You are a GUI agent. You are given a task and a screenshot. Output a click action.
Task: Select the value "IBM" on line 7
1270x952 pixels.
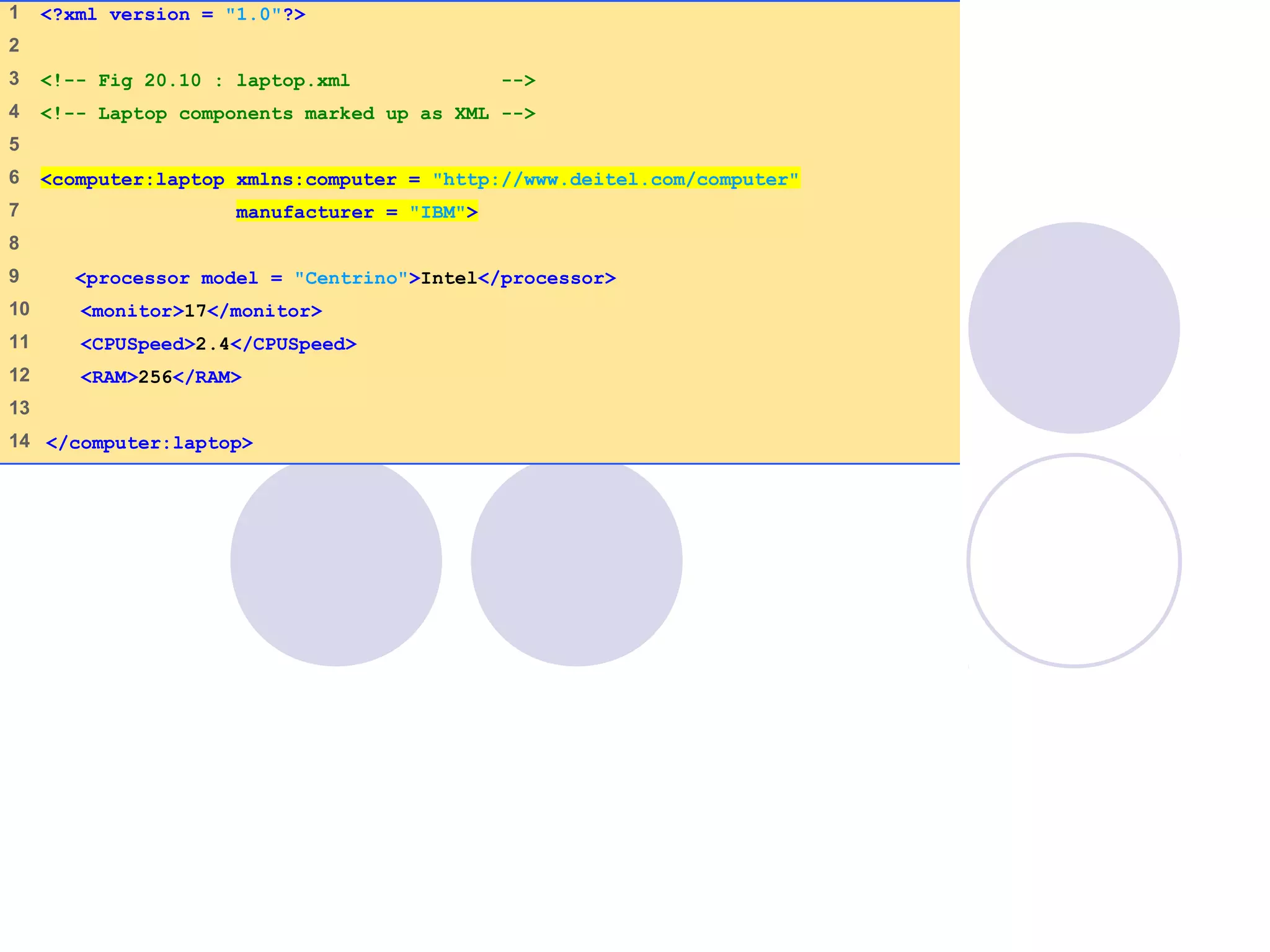[x=438, y=213]
